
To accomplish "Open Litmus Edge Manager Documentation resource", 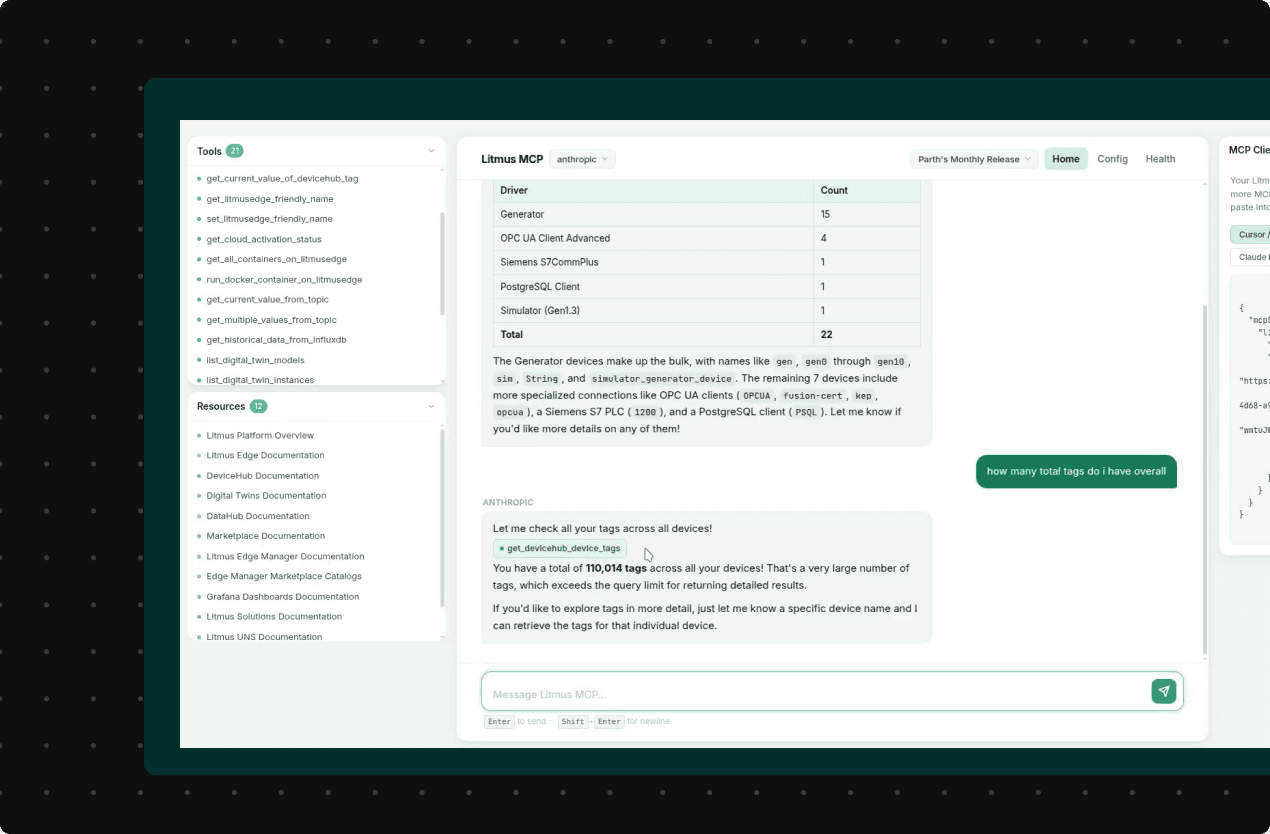I will [x=285, y=556].
